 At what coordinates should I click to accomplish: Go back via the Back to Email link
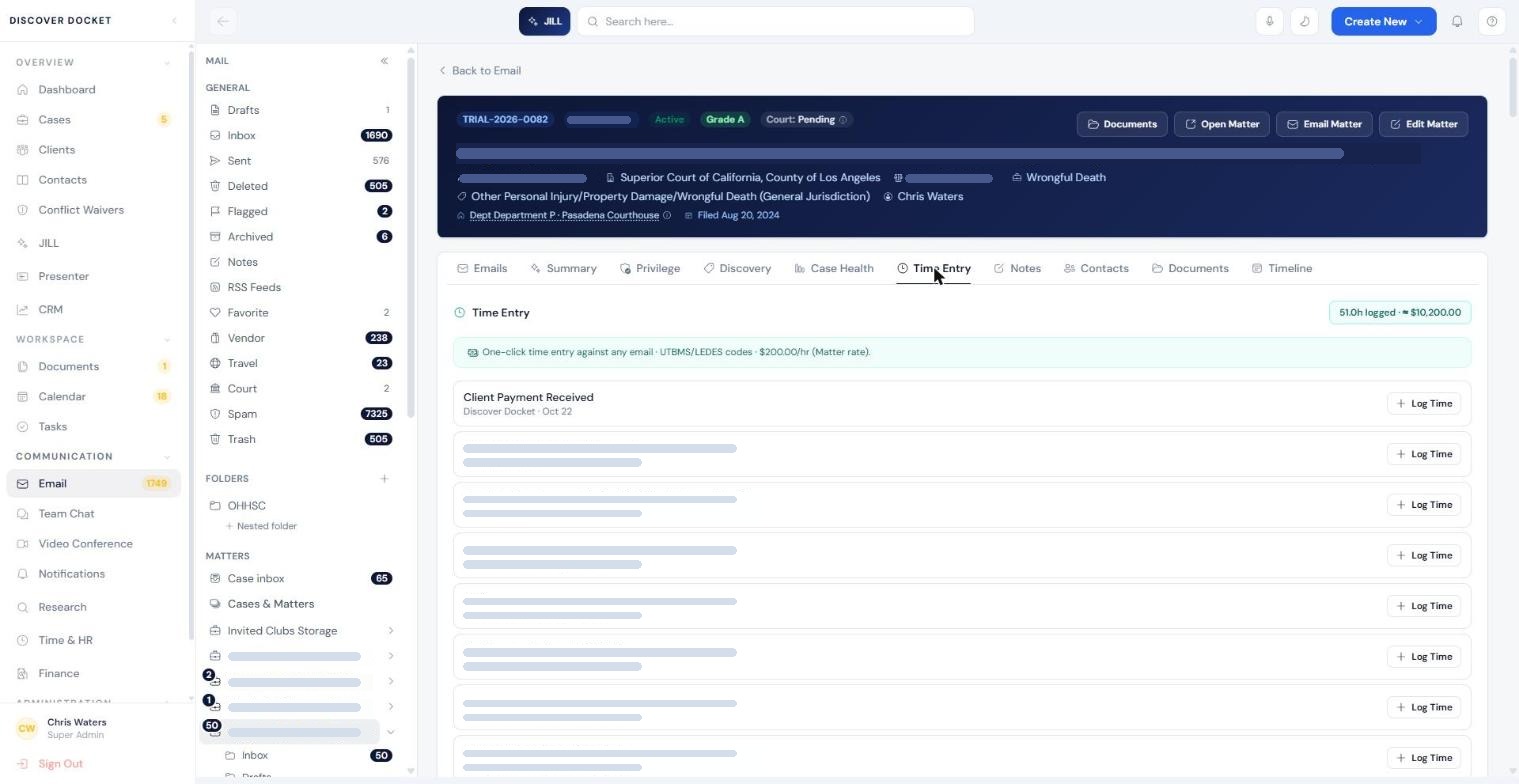click(x=480, y=71)
